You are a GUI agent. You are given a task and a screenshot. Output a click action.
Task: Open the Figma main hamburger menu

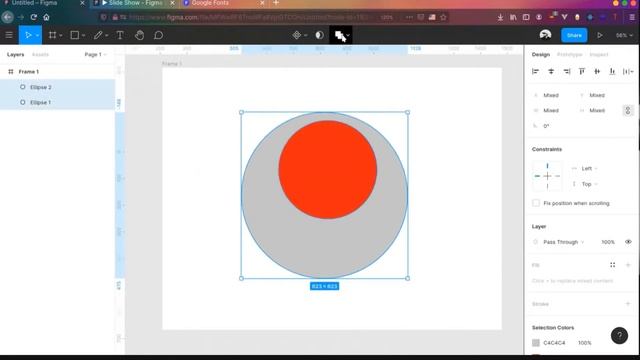(9, 35)
